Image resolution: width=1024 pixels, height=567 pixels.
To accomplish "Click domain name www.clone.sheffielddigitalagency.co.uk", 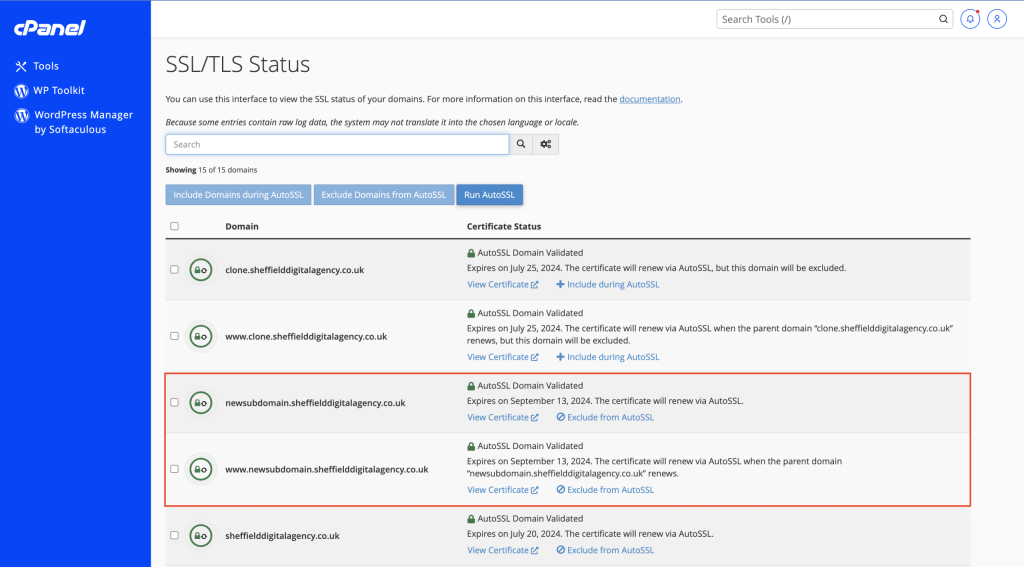I will [306, 336].
